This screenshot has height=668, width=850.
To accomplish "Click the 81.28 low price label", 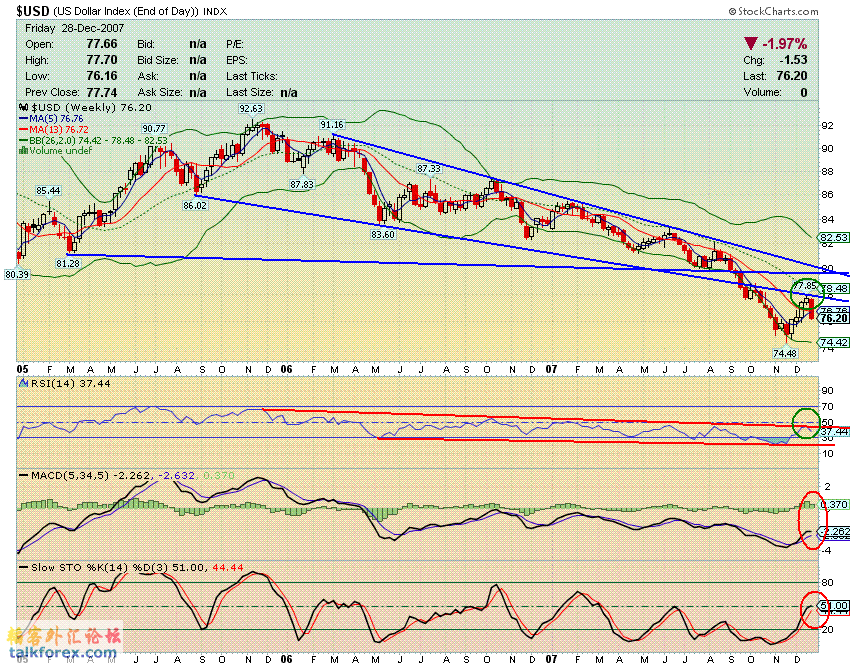I will click(68, 263).
